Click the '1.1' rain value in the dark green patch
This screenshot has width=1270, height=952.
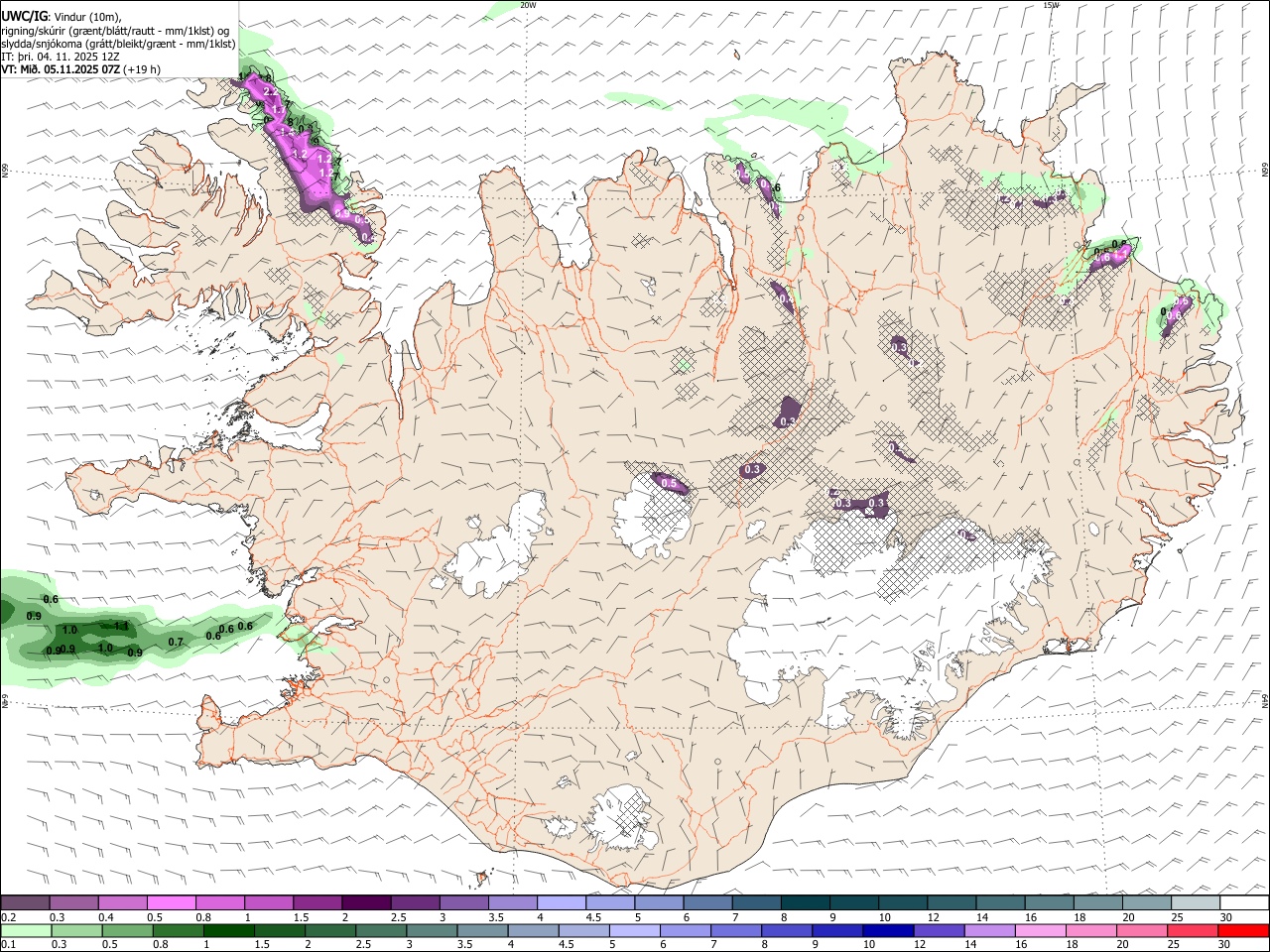coord(121,626)
